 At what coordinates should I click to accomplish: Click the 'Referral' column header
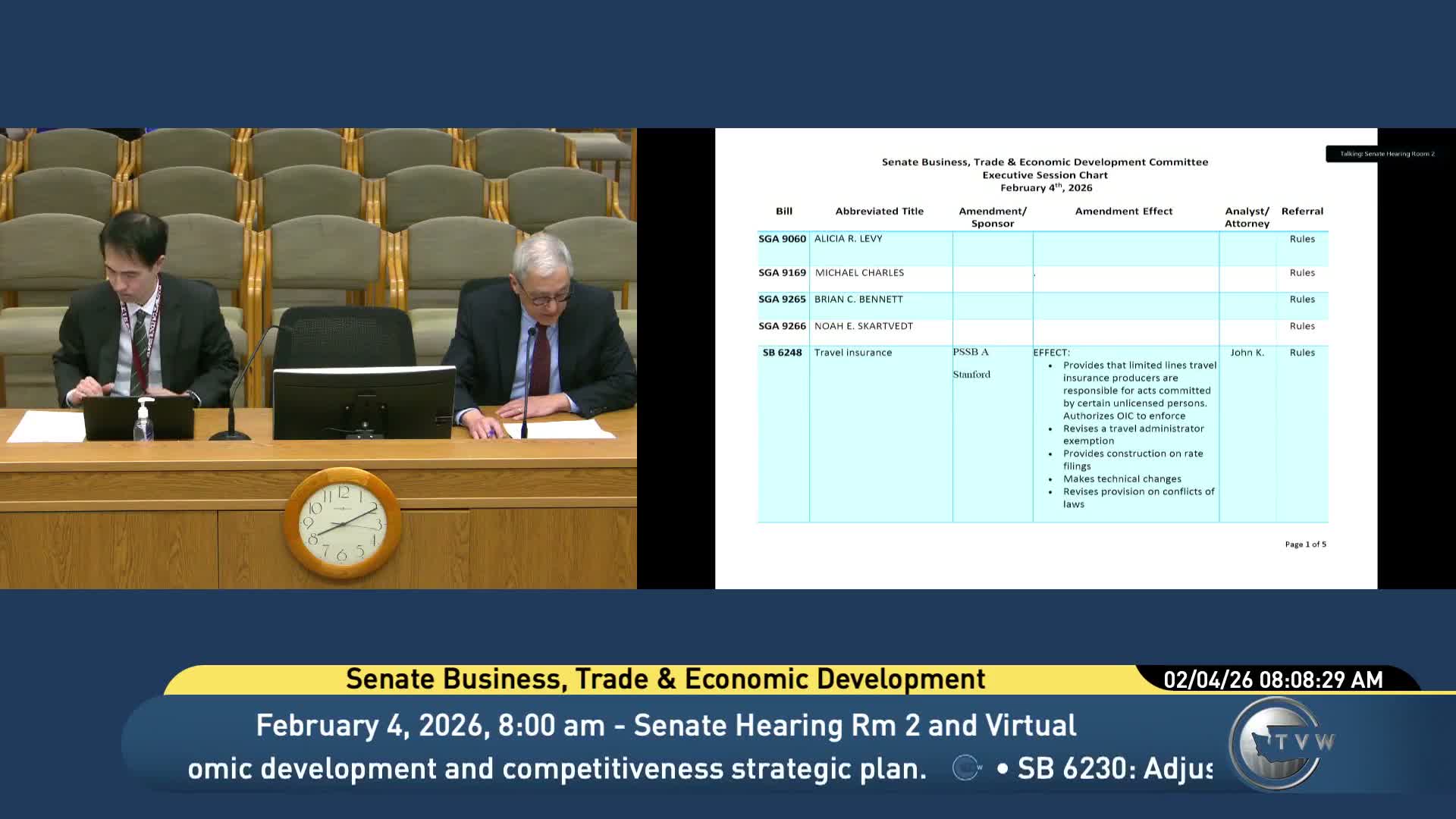click(x=1301, y=212)
